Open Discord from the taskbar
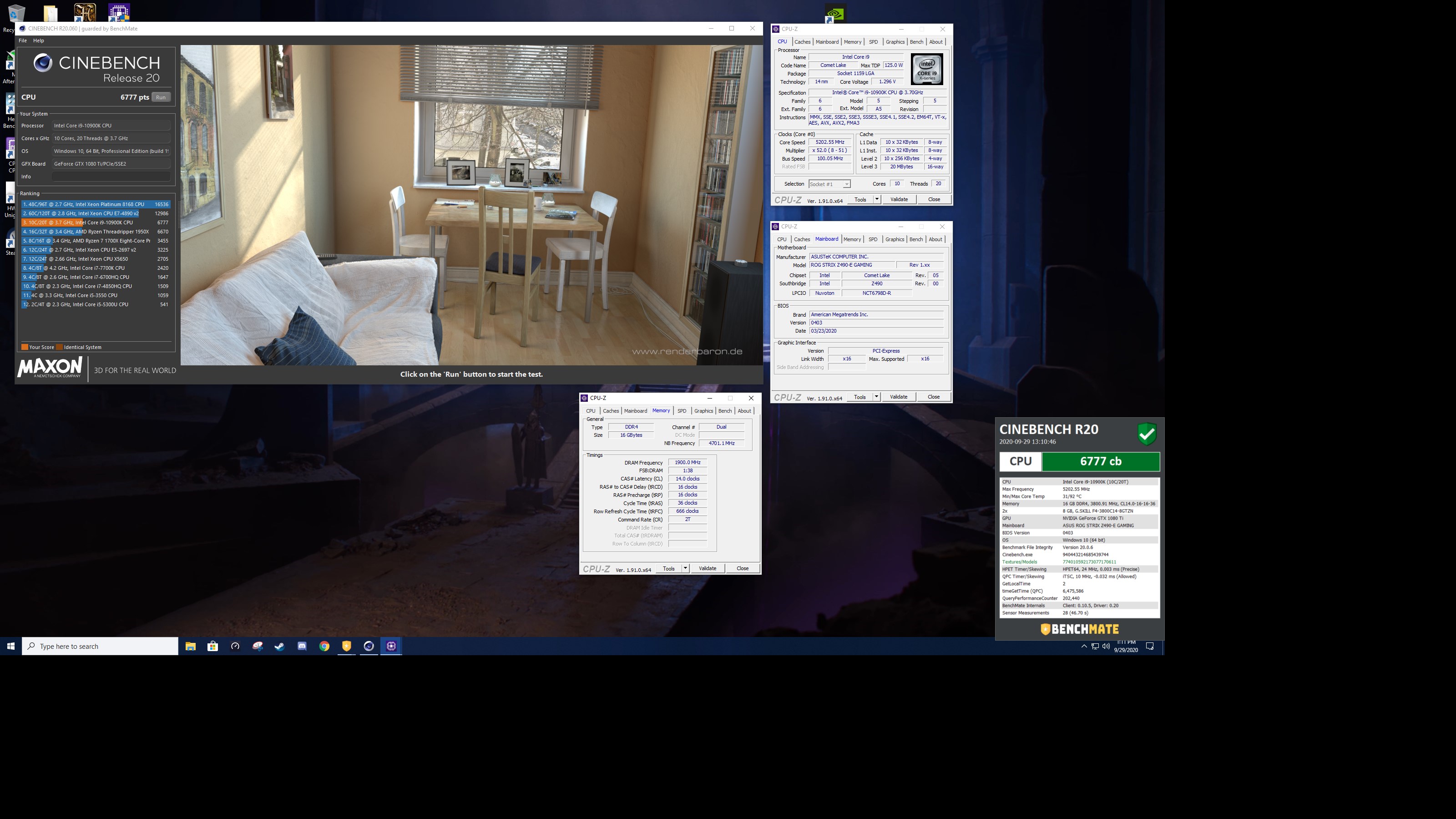The width and height of the screenshot is (1456, 819). coord(302,646)
